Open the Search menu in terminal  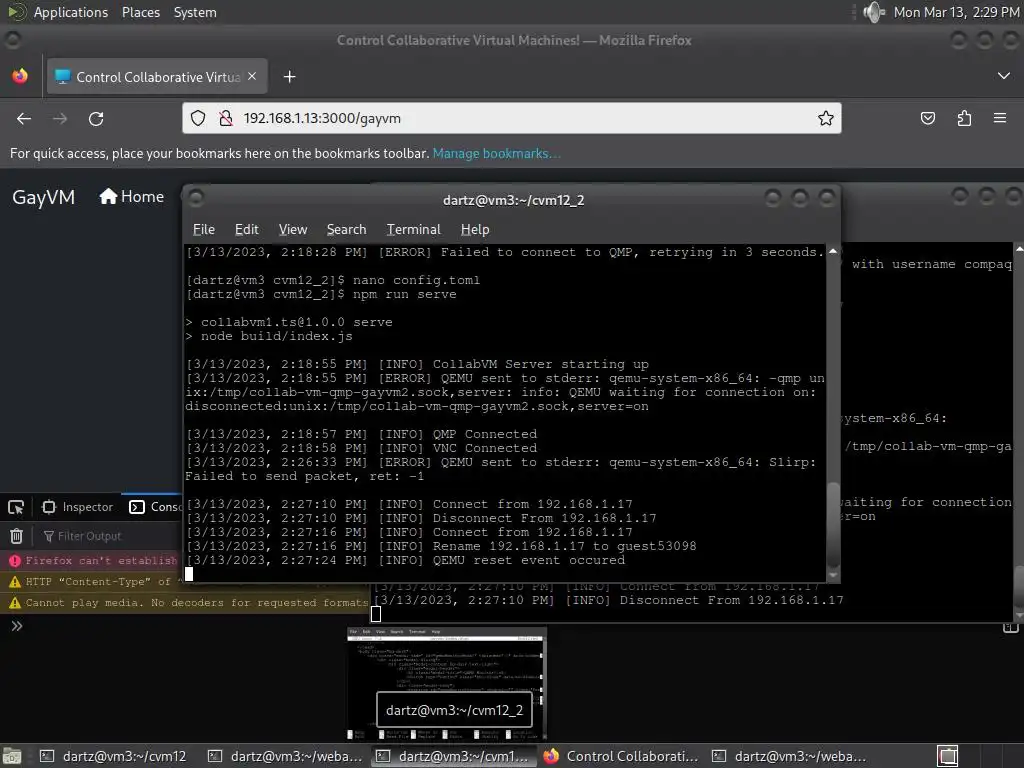[346, 229]
